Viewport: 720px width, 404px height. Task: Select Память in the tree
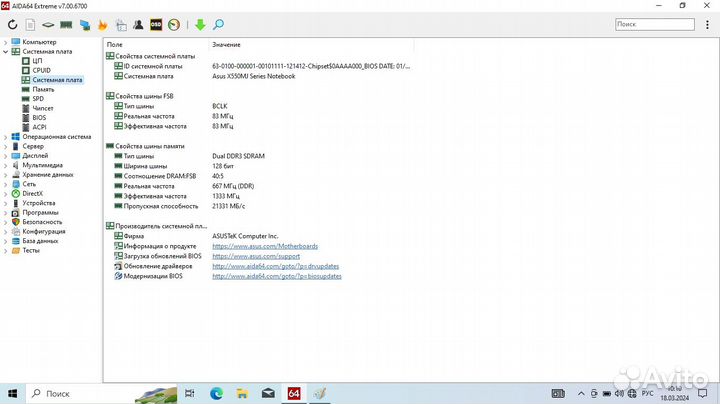[43, 90]
